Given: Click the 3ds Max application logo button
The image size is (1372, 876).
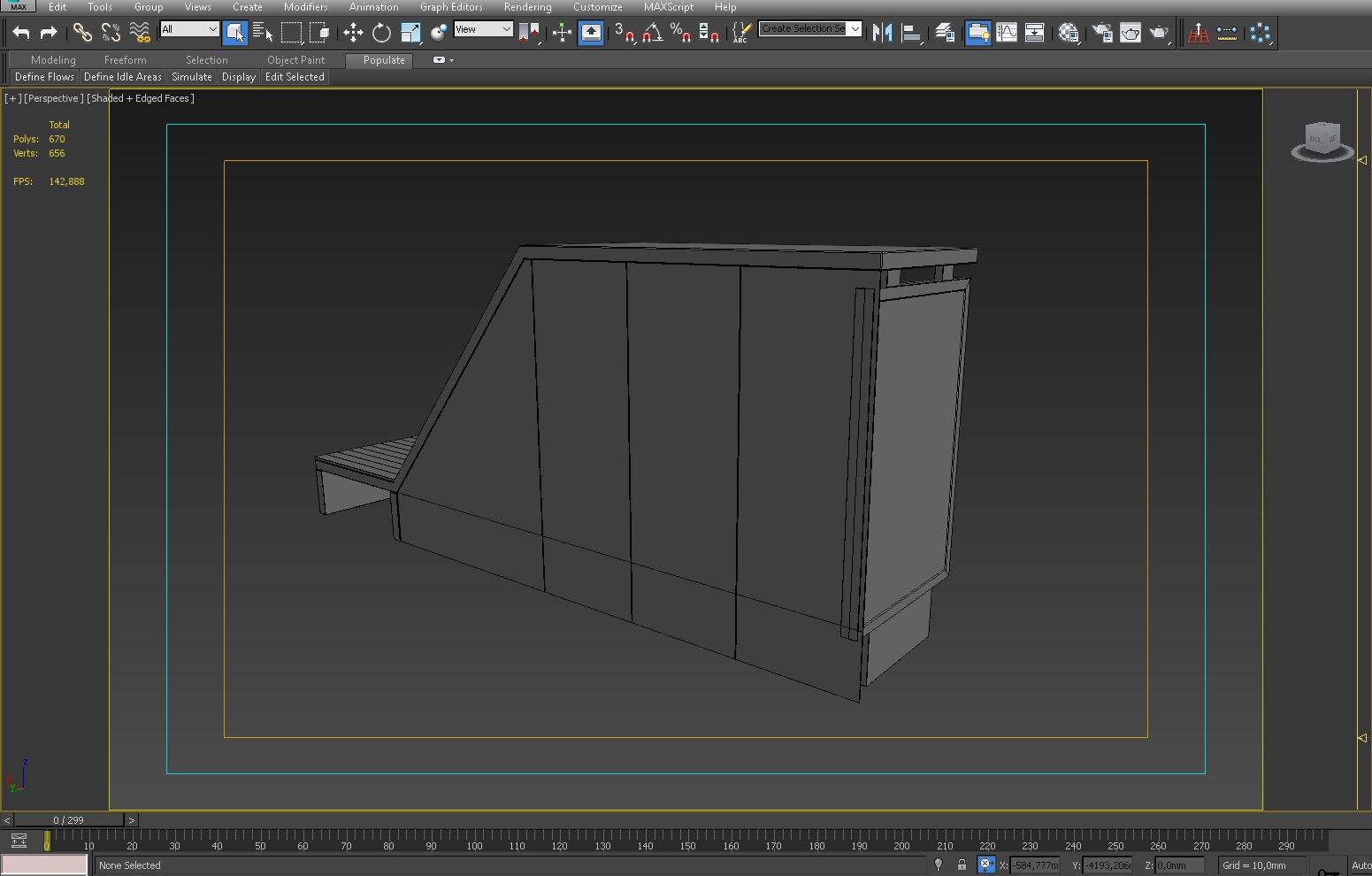Looking at the screenshot, I should tap(18, 6).
